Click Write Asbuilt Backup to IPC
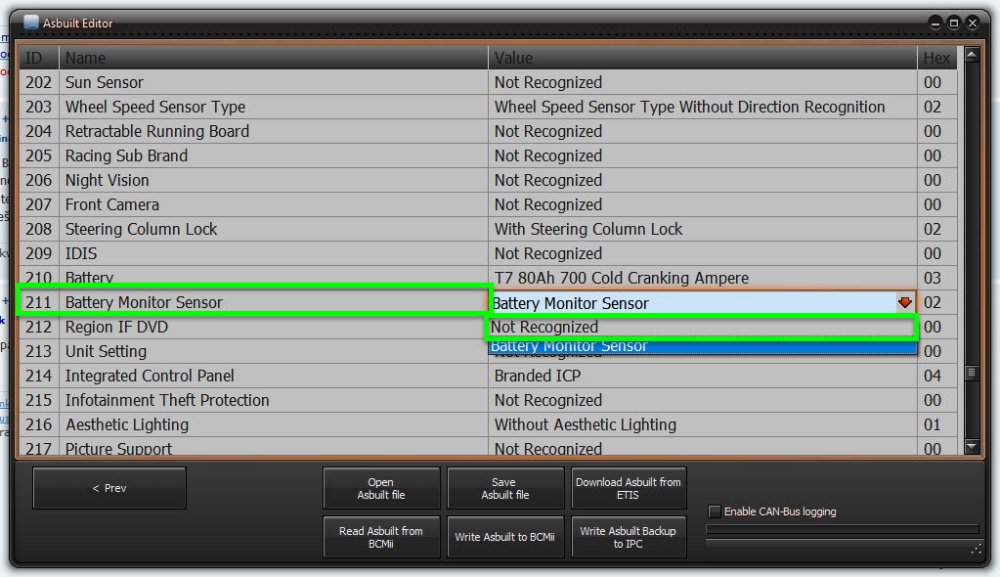1000x577 pixels. tap(627, 537)
